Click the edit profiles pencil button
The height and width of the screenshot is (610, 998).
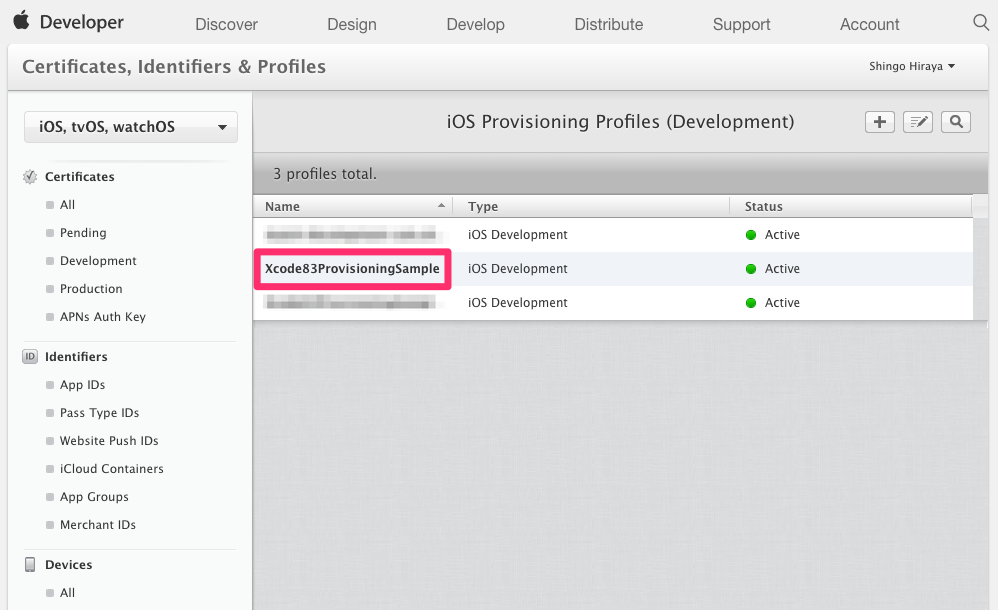click(918, 122)
